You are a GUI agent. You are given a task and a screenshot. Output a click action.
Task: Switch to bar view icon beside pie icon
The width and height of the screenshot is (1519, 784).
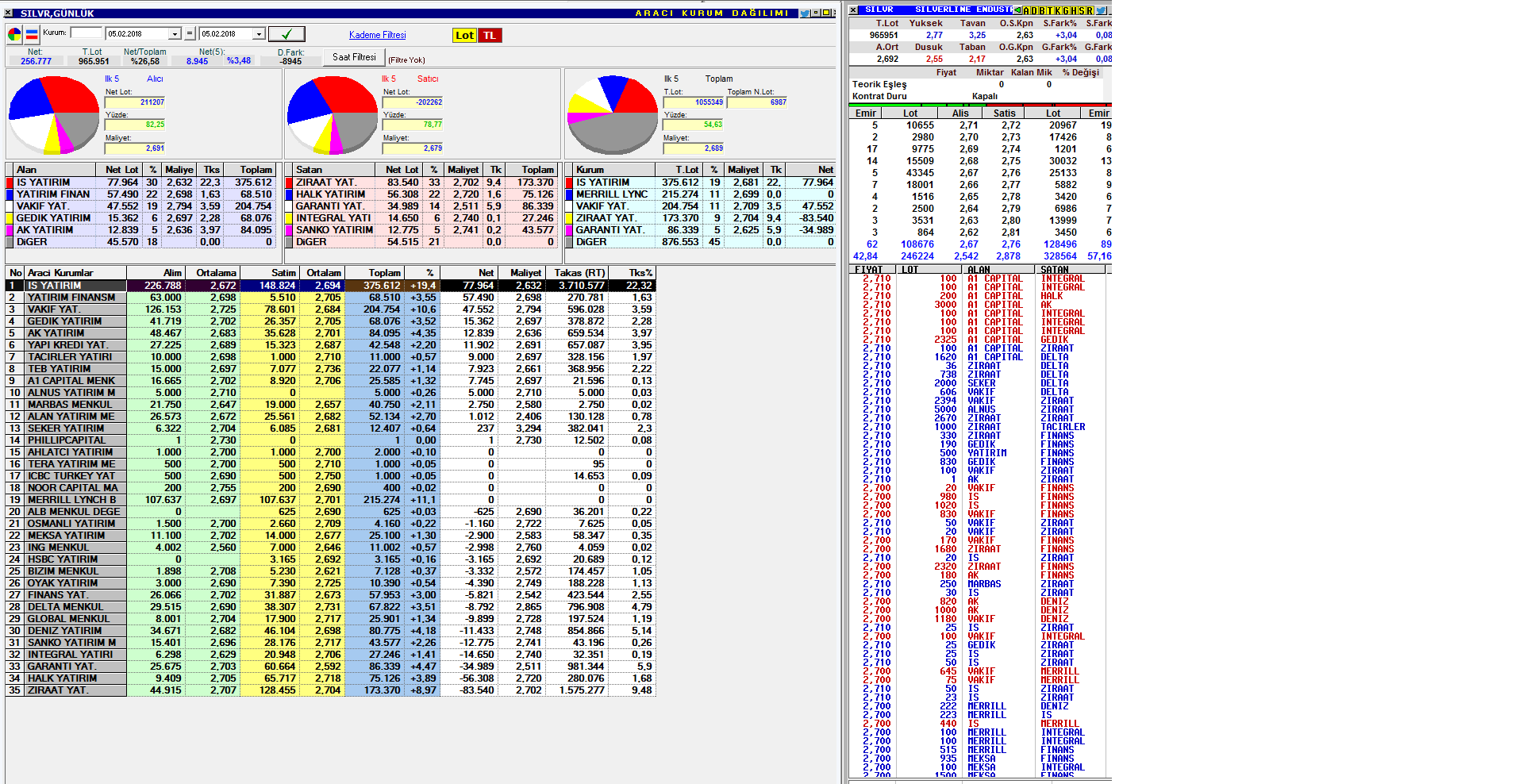(x=32, y=35)
